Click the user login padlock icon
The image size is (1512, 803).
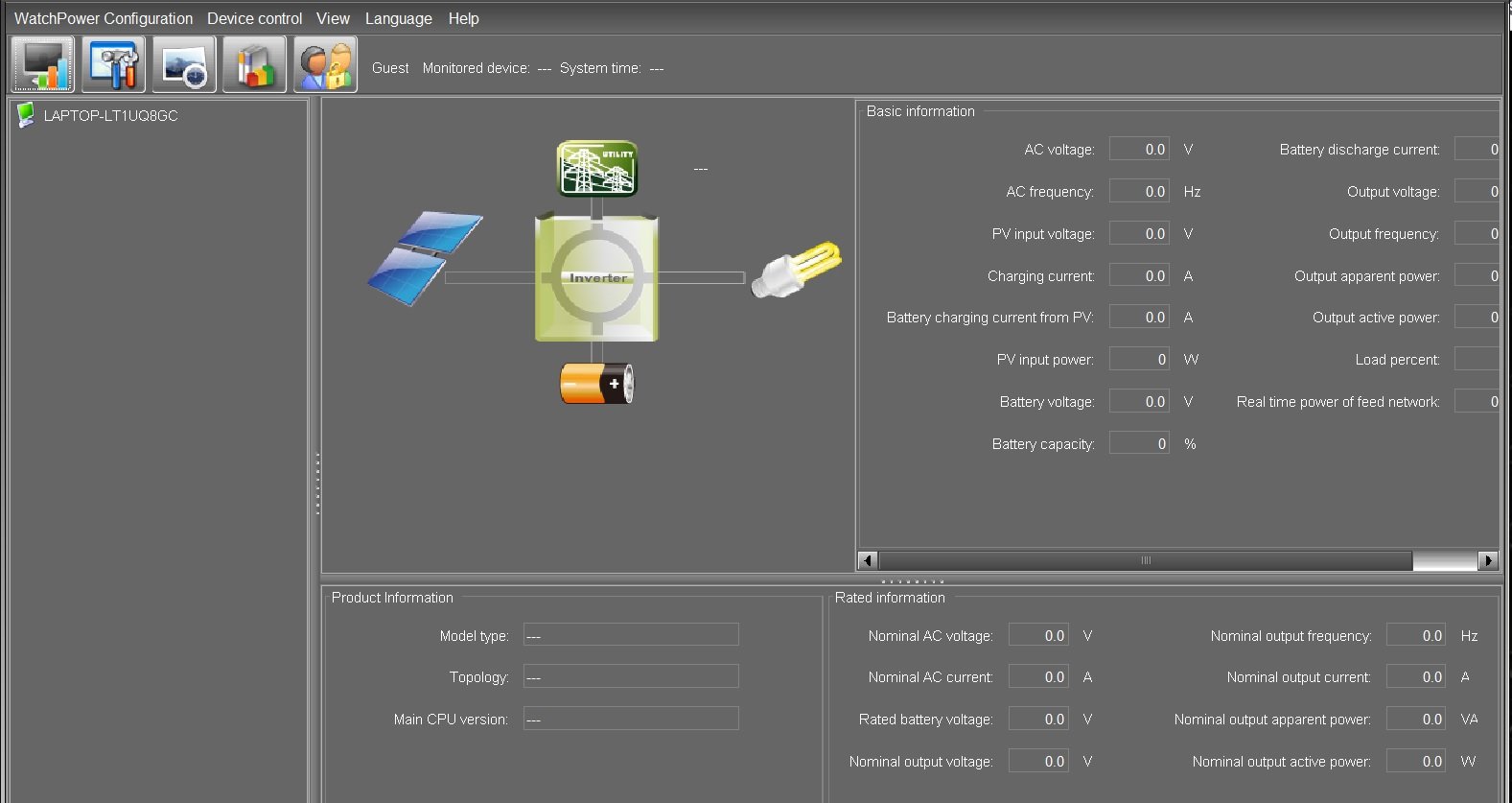tap(326, 65)
